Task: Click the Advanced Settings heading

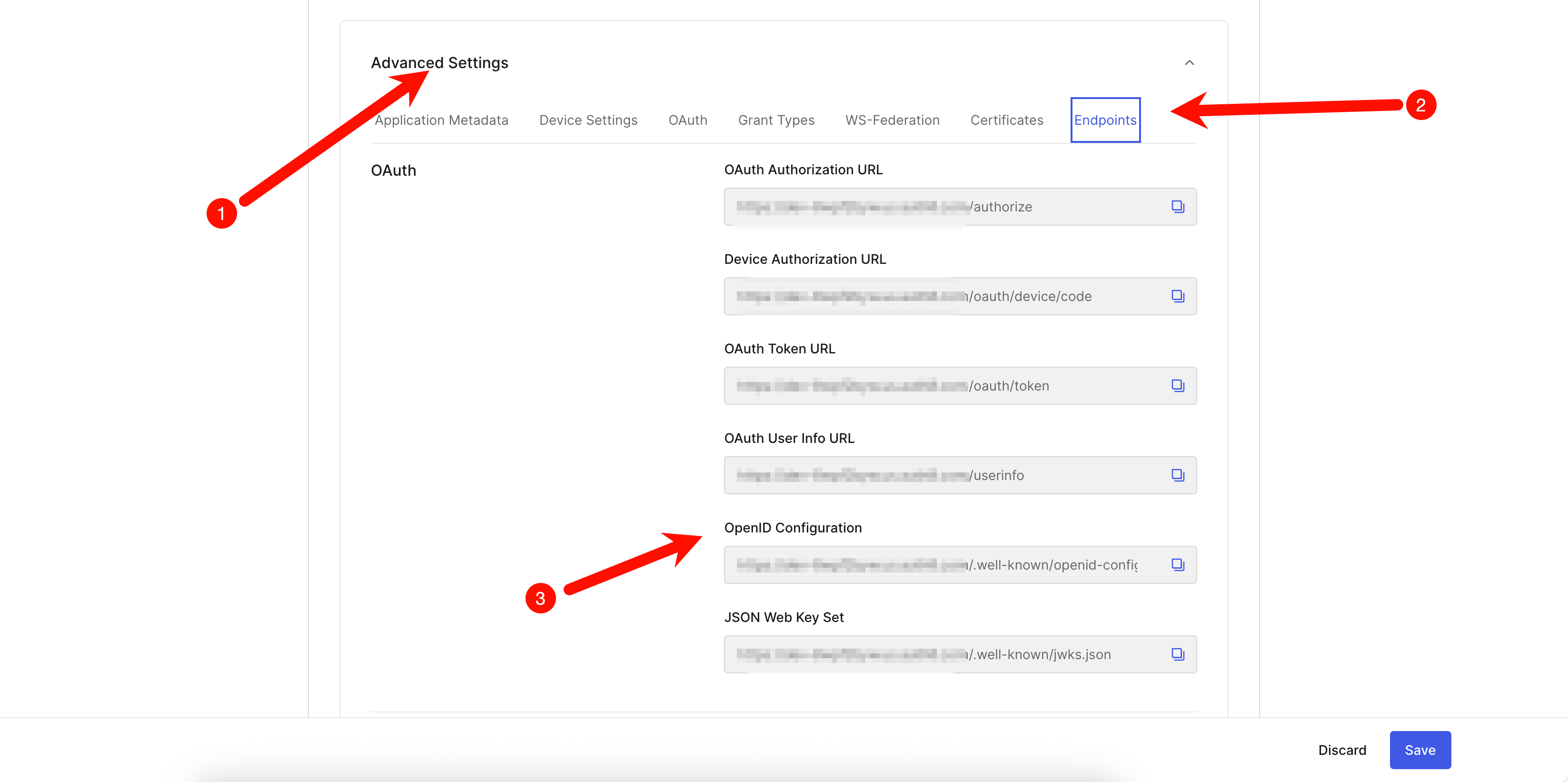Action: tap(439, 63)
